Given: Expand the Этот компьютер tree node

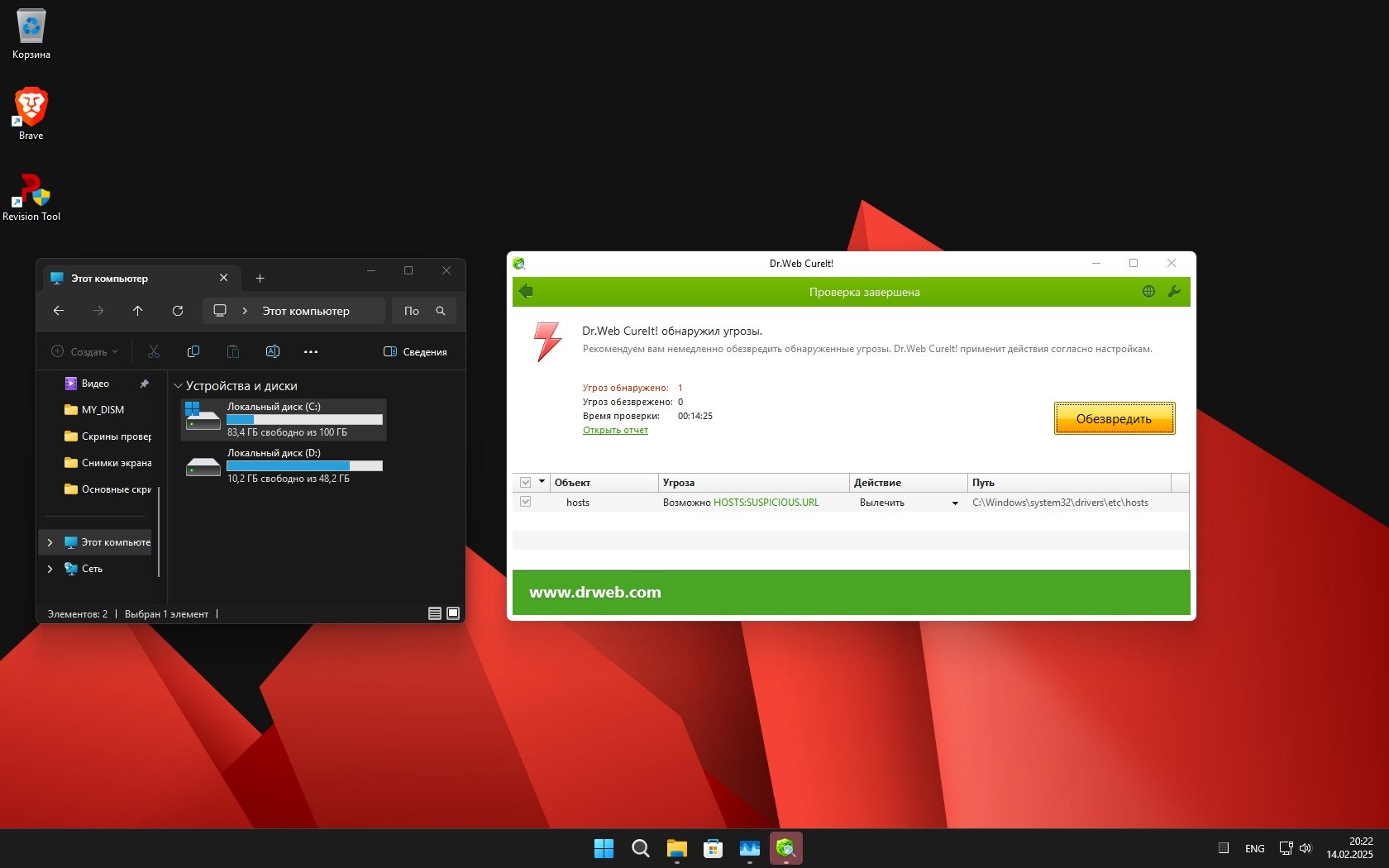Looking at the screenshot, I should 50,543.
